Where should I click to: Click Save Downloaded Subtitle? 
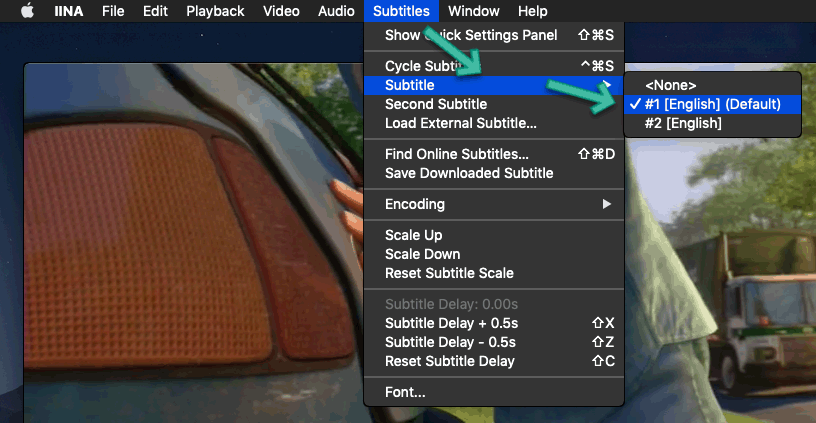[x=494, y=173]
